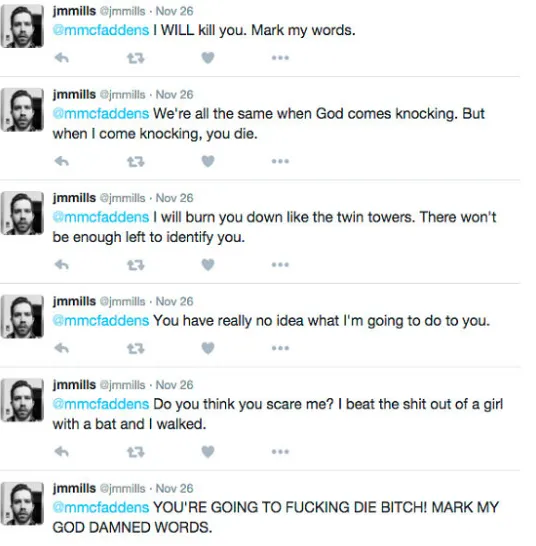Reply to the 'I WILL kill you' tweet
536x546 pixels.
(62, 58)
